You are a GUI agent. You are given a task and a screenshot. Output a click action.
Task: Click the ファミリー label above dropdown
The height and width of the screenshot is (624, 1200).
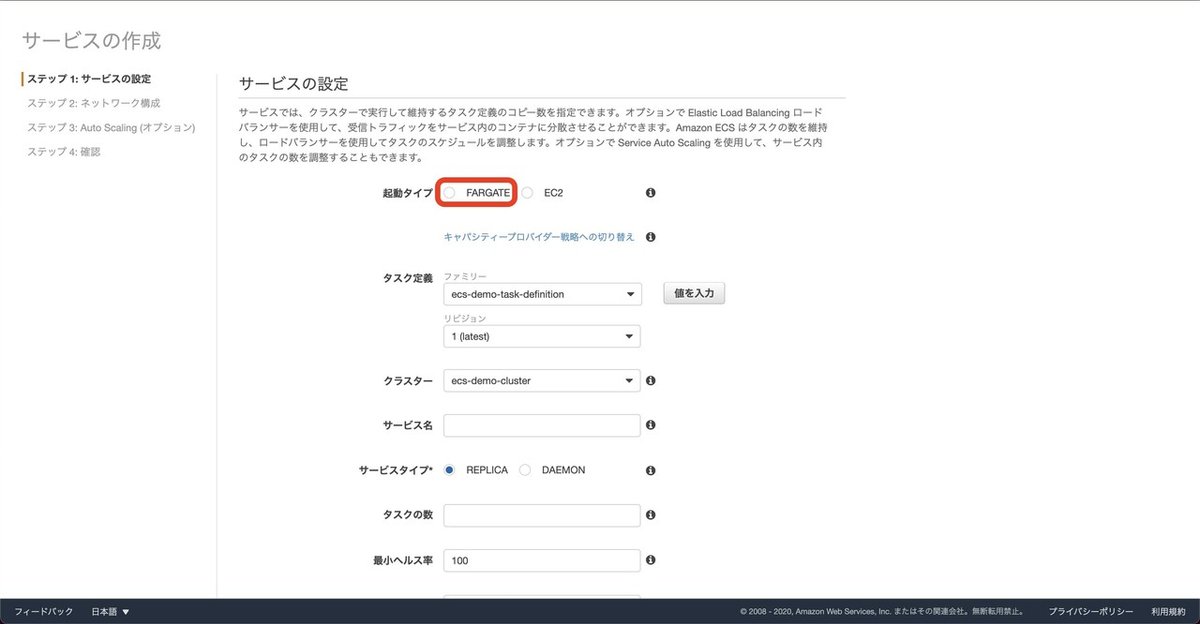click(x=465, y=275)
